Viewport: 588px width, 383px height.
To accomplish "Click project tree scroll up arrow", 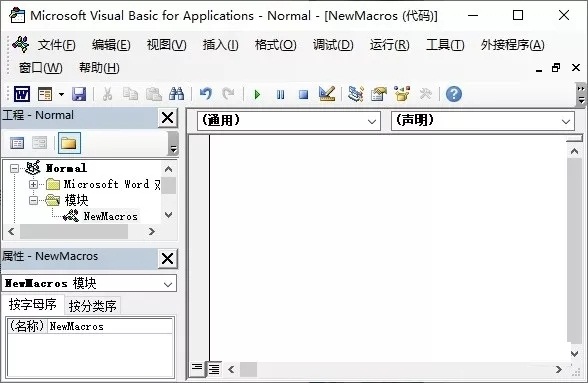I will (169, 169).
